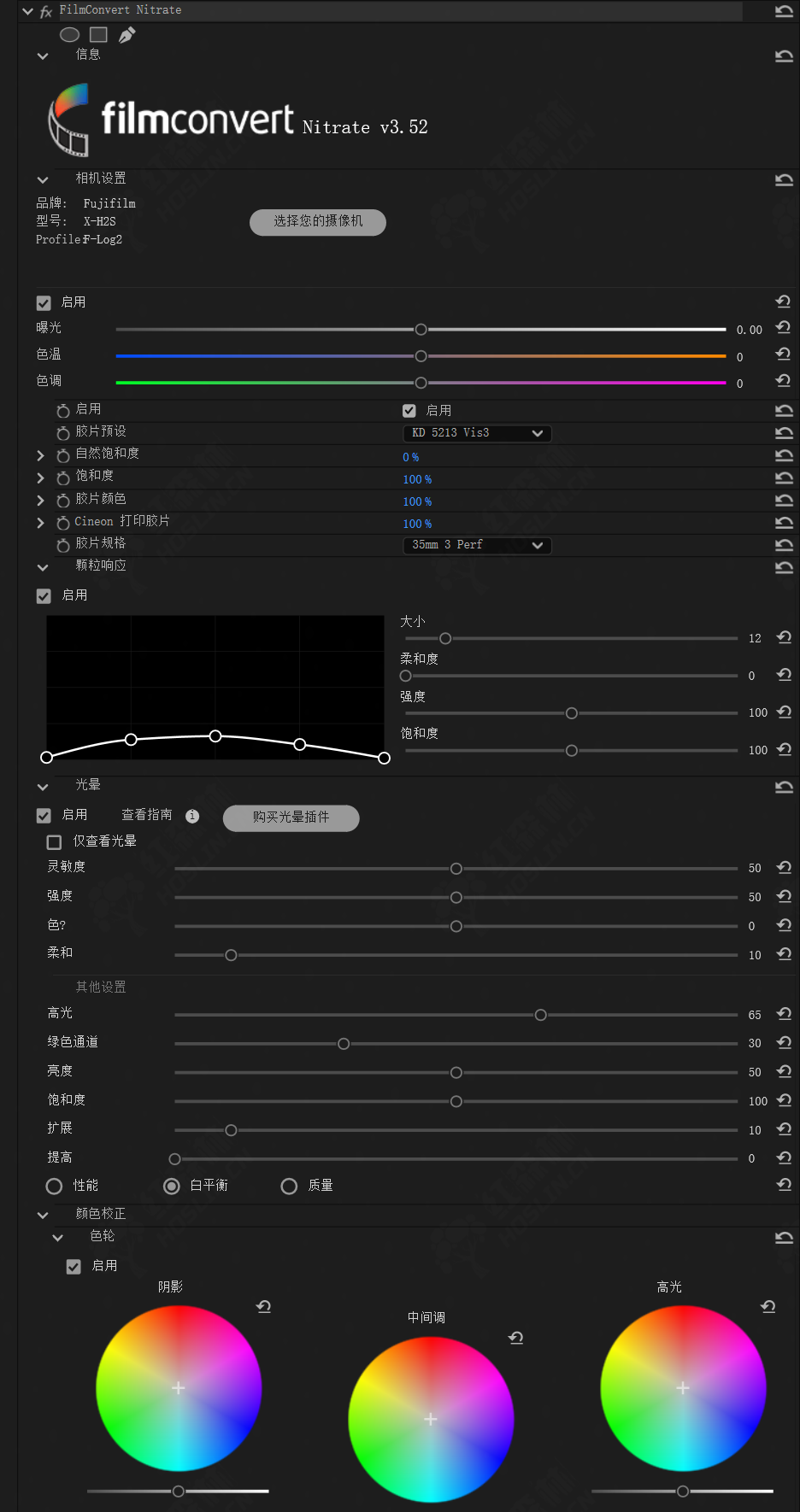Click the center of the 阴影 color wheel
Viewport: 800px width, 1512px height.
(178, 1388)
